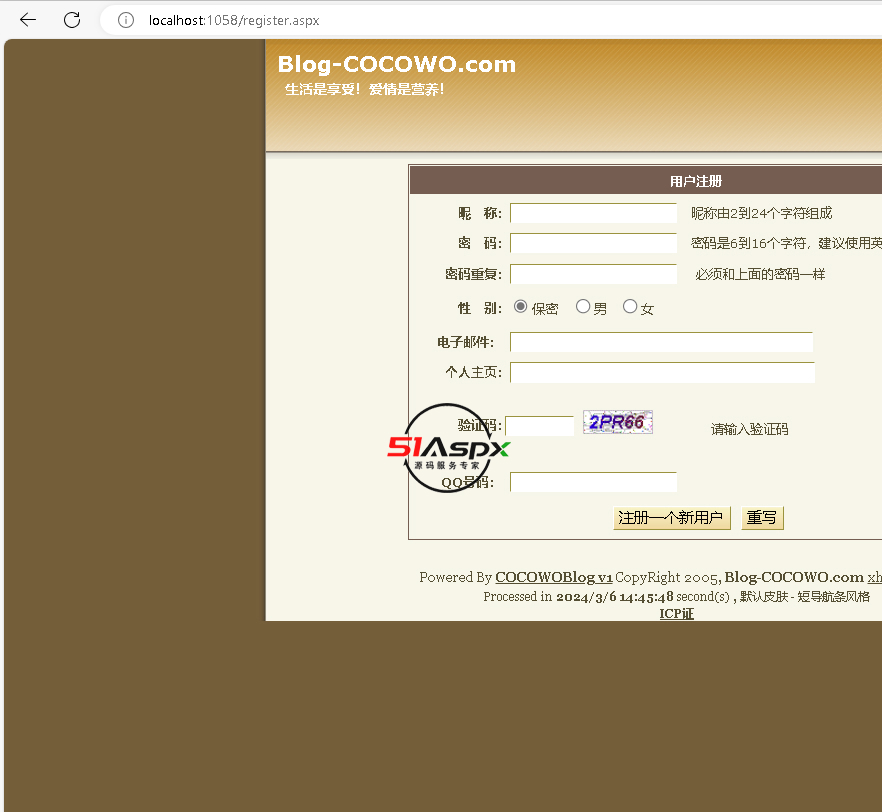Click into the 电子邮件 email field
This screenshot has height=812, width=882.
click(662, 342)
